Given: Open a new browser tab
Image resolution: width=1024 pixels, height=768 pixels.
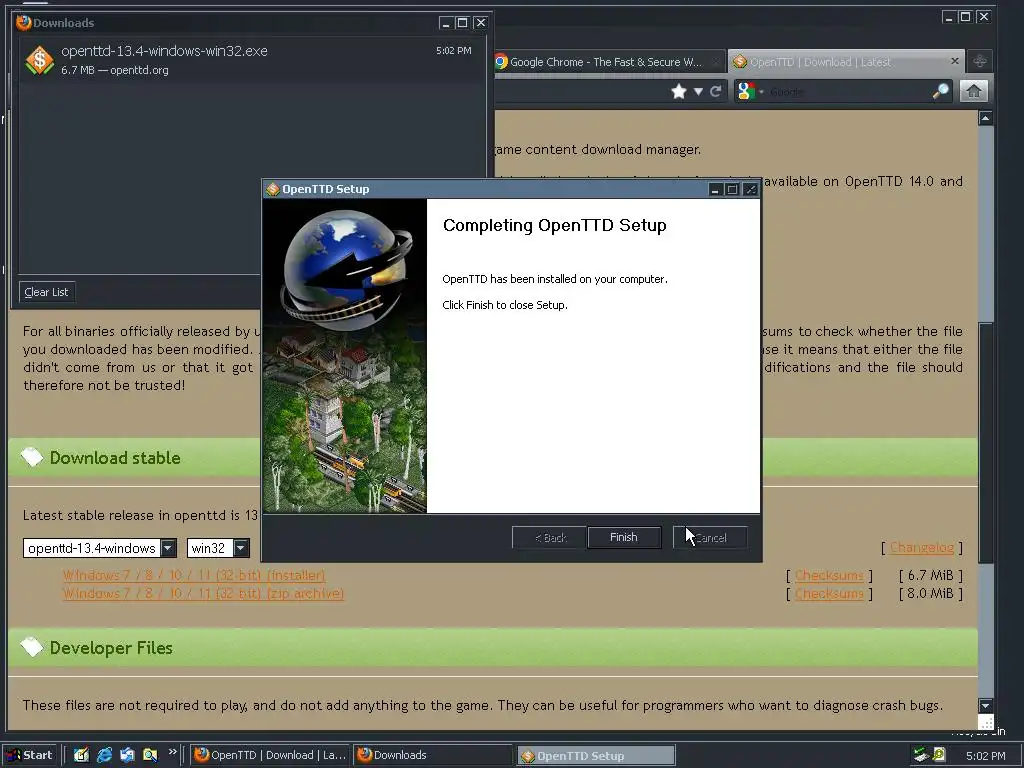Looking at the screenshot, I should coord(980,61).
